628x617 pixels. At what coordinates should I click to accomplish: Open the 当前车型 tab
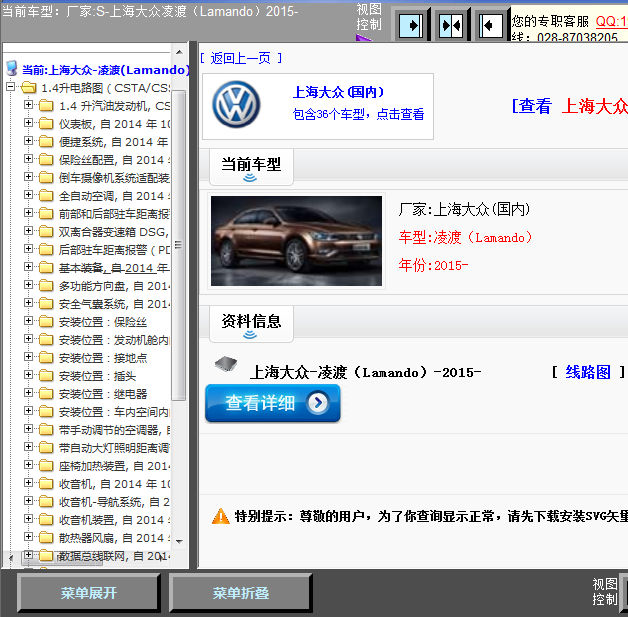pyautogui.click(x=251, y=167)
